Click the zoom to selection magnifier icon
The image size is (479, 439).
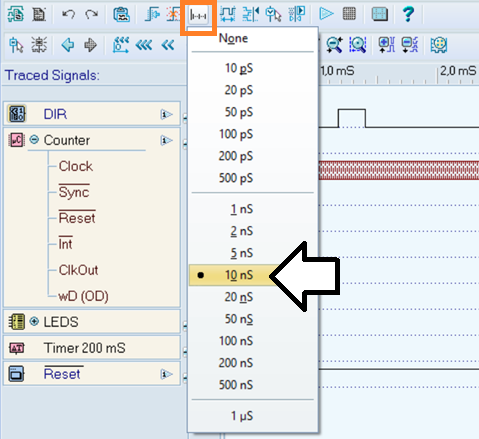coord(358,45)
